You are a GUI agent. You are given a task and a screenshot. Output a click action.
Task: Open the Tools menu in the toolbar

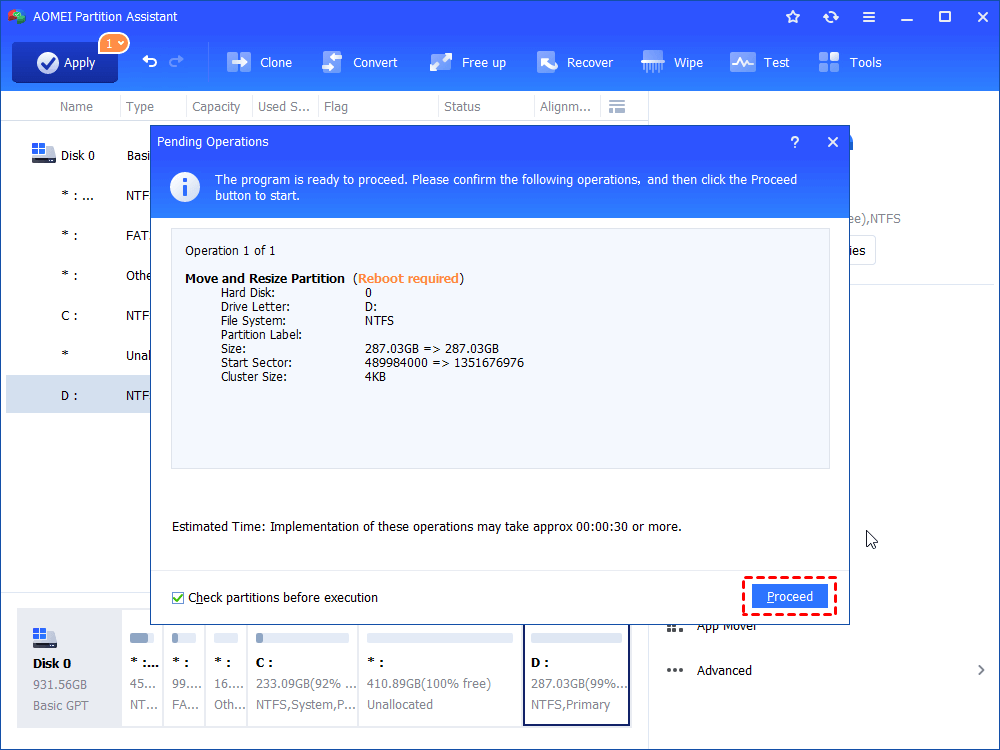tap(850, 62)
